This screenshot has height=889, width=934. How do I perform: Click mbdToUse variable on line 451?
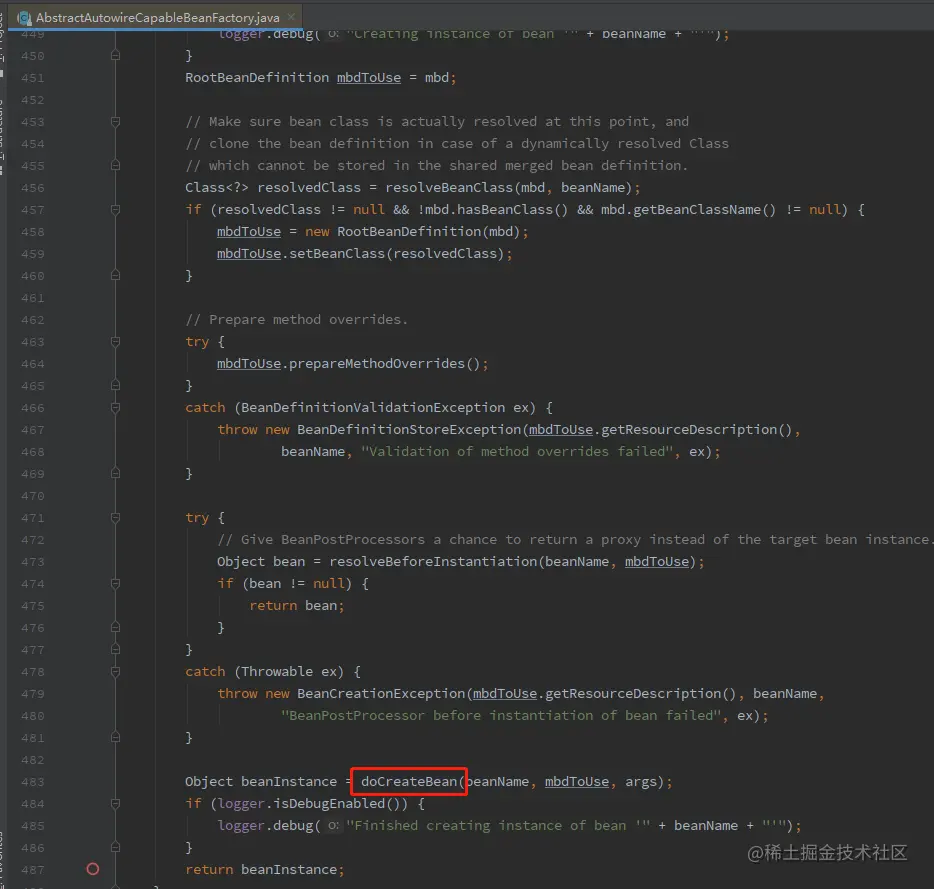369,77
